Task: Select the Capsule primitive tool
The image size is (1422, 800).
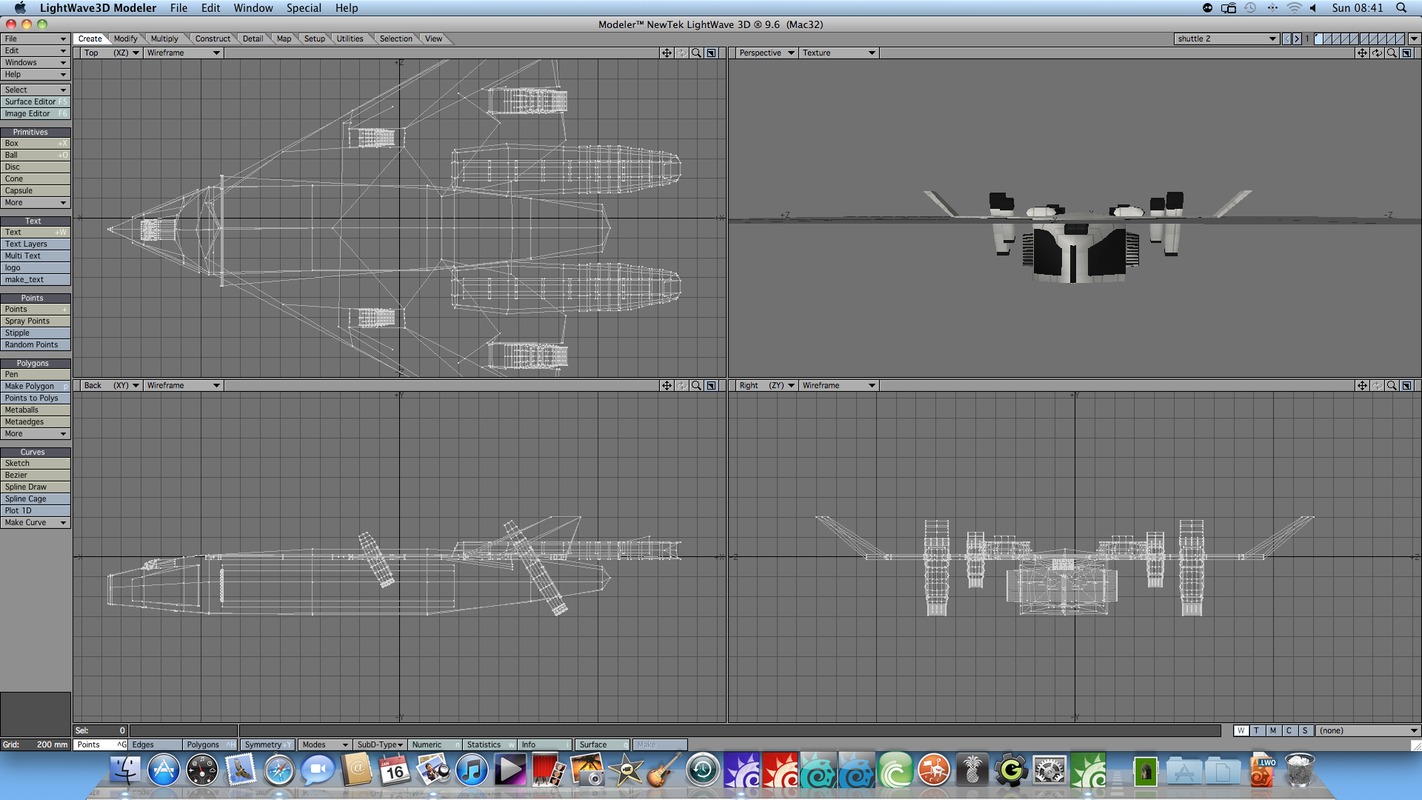Action: coord(35,191)
